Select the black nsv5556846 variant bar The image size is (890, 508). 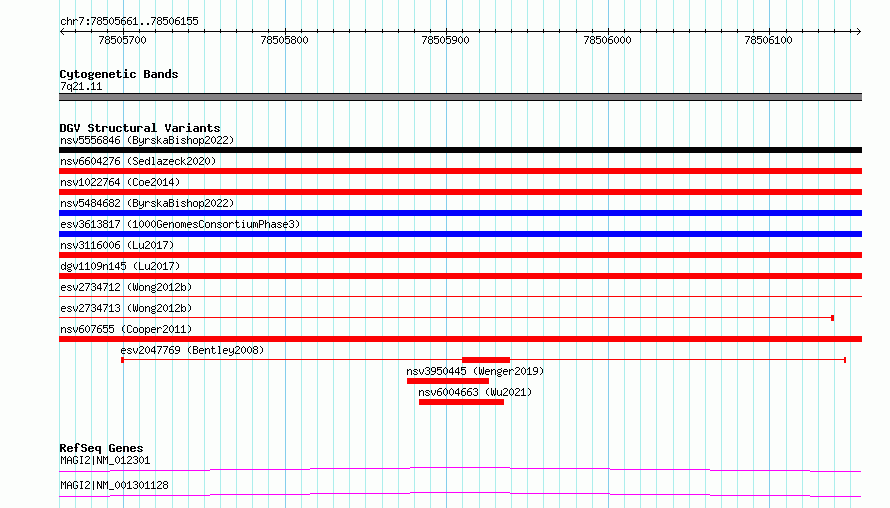coord(460,150)
